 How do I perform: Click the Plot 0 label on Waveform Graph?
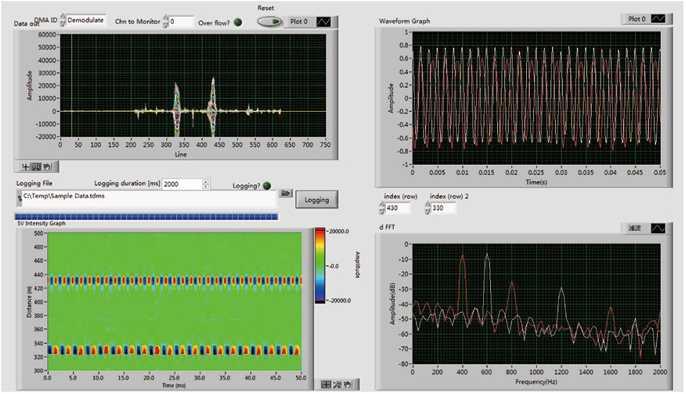pyautogui.click(x=636, y=19)
